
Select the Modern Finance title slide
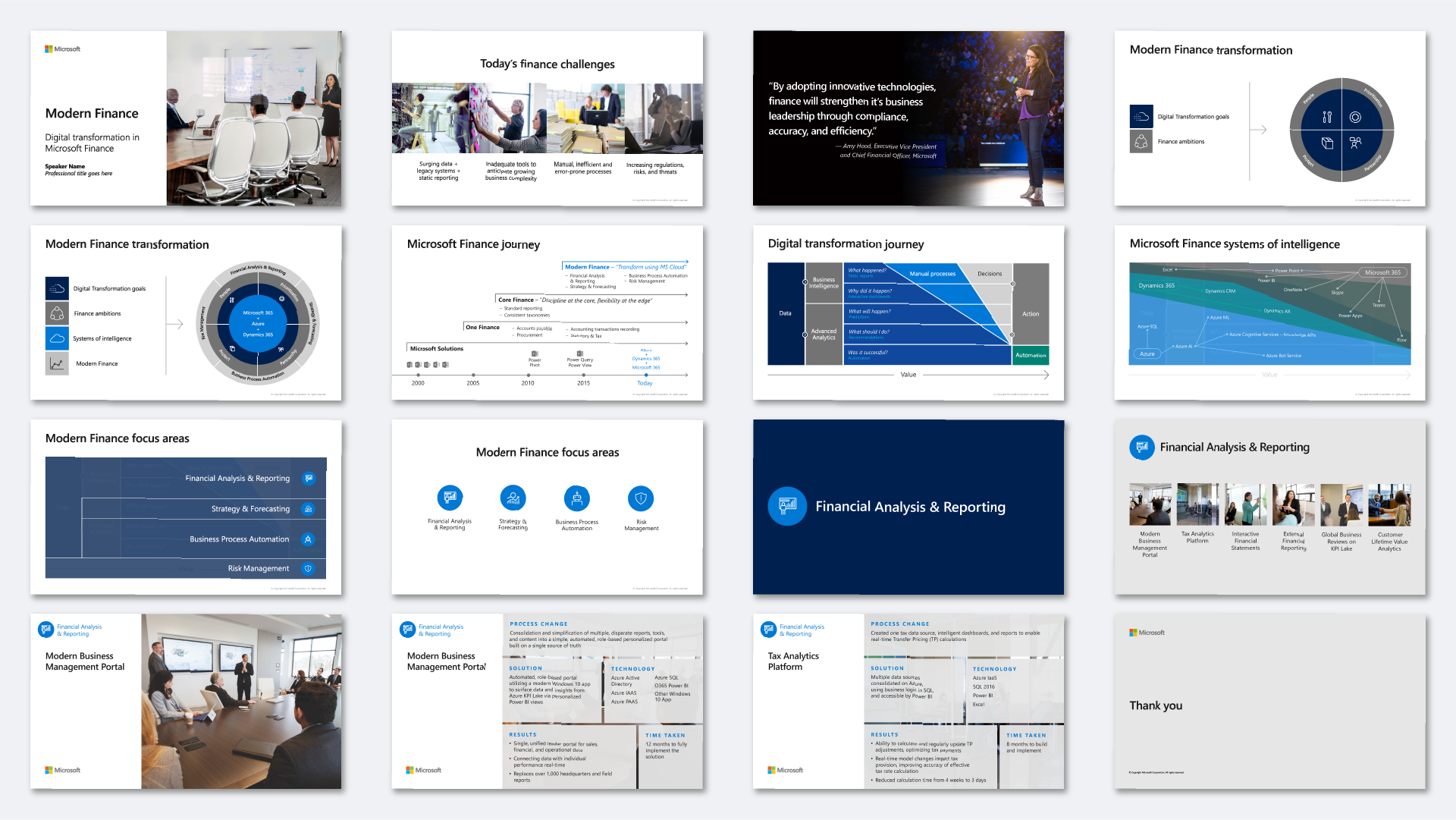point(186,118)
